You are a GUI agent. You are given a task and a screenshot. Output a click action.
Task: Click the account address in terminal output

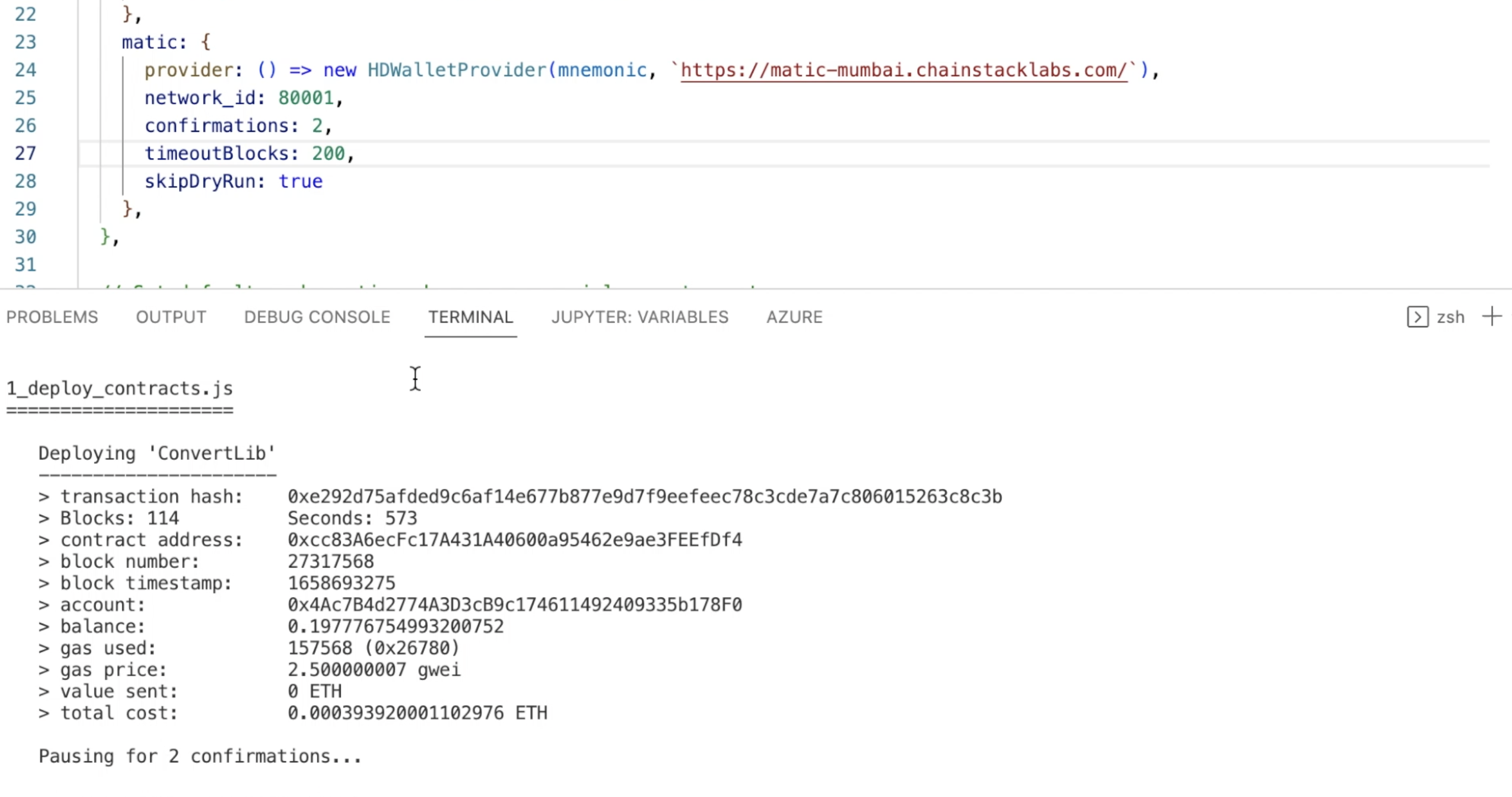pos(514,604)
